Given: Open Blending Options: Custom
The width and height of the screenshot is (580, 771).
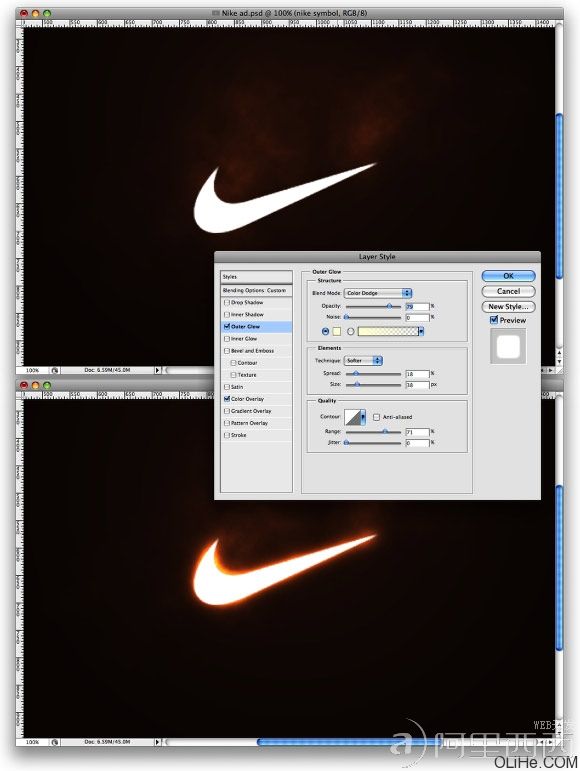Looking at the screenshot, I should pos(256,291).
